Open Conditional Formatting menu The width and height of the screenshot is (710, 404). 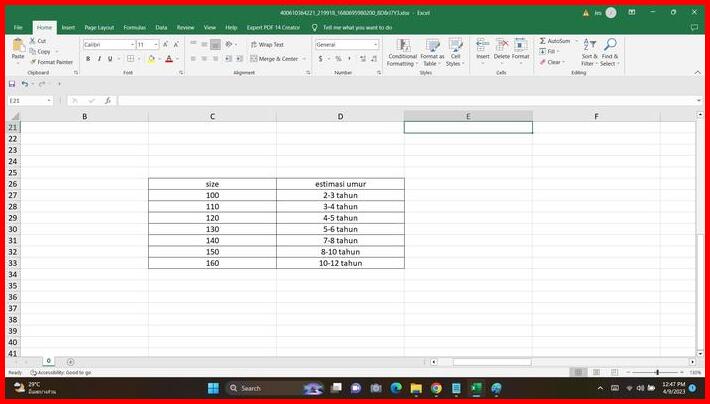click(x=402, y=52)
